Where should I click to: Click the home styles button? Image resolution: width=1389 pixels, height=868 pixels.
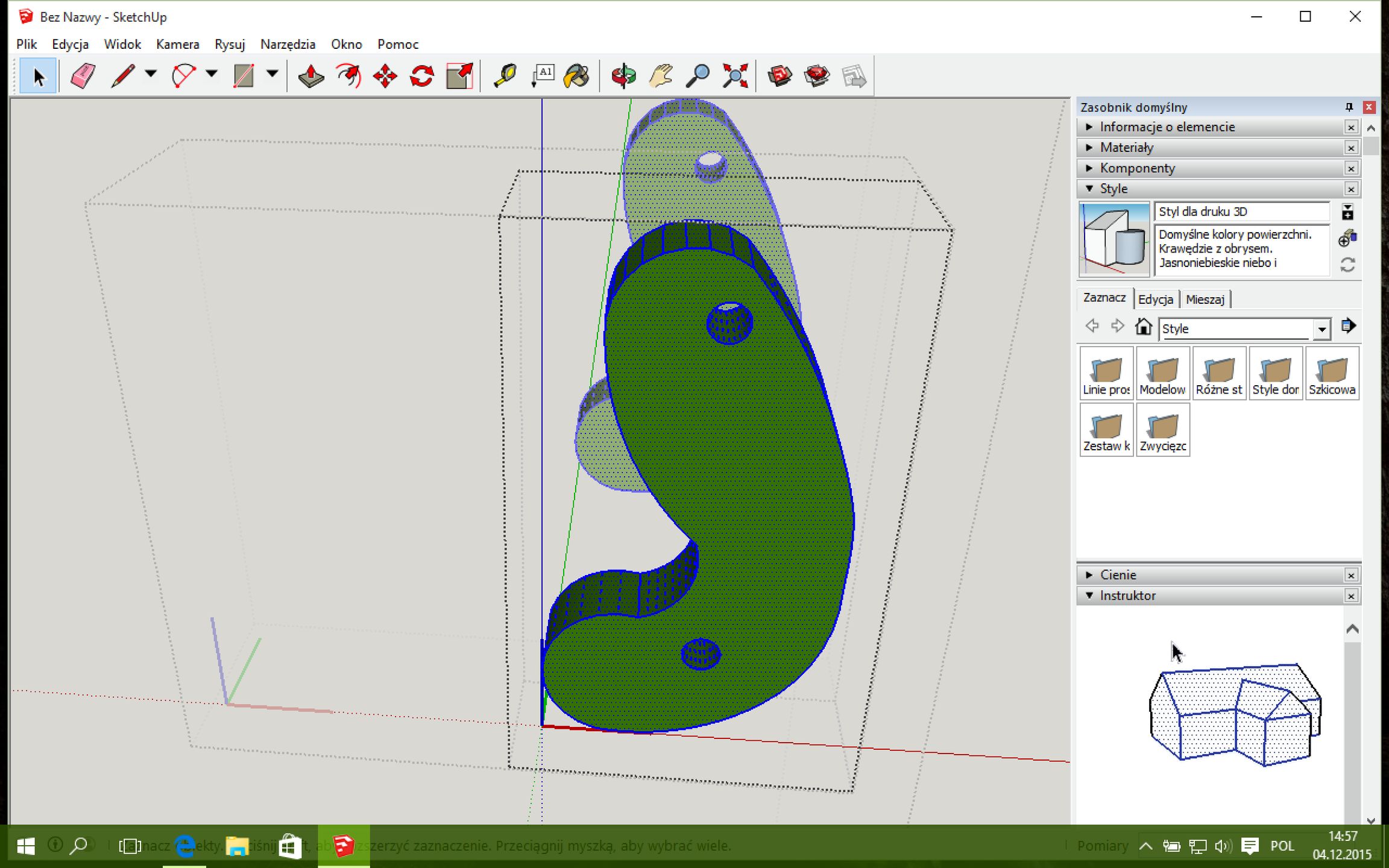click(1143, 327)
